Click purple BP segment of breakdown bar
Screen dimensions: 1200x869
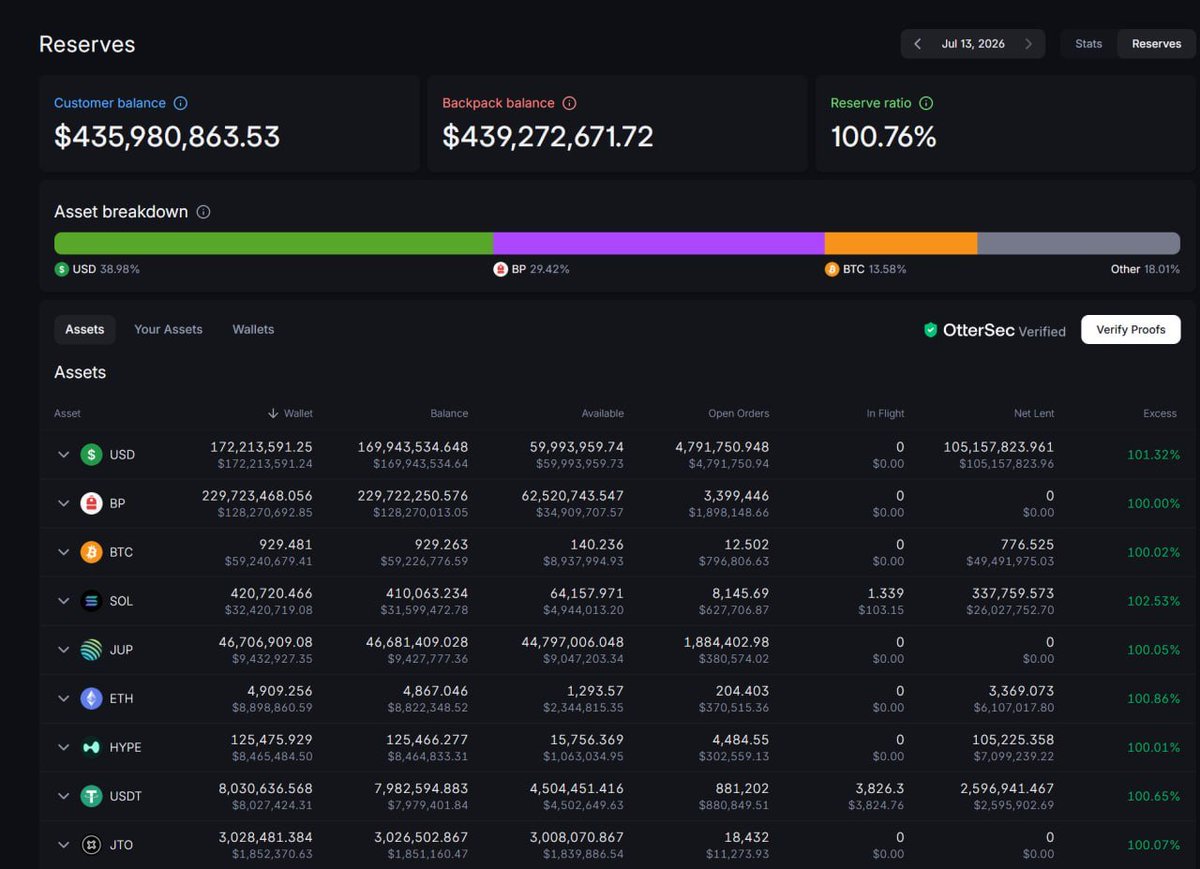click(x=659, y=243)
